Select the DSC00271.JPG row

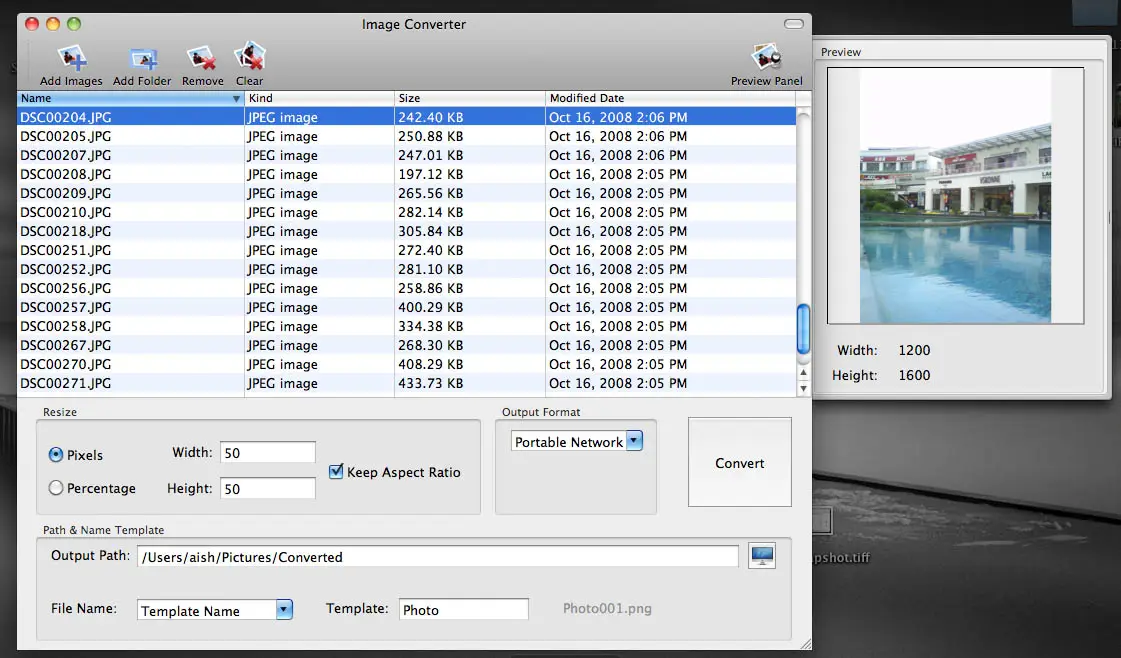(406, 383)
